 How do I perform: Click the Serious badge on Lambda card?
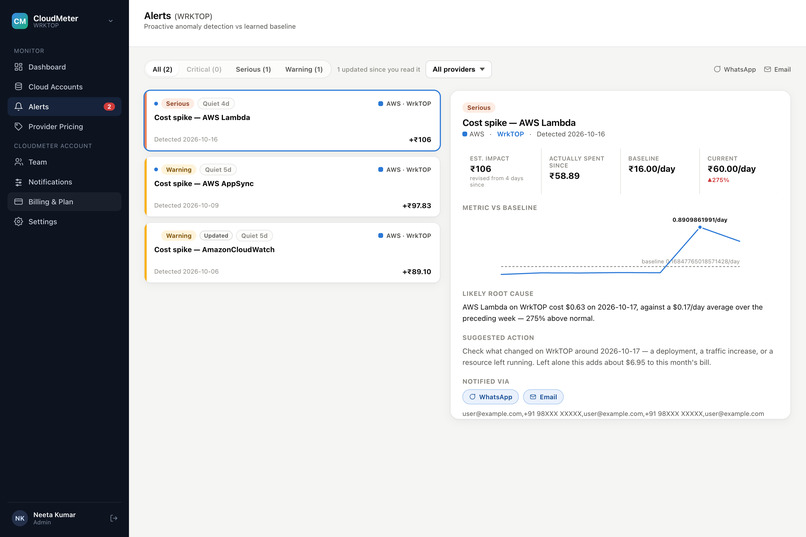[177, 104]
